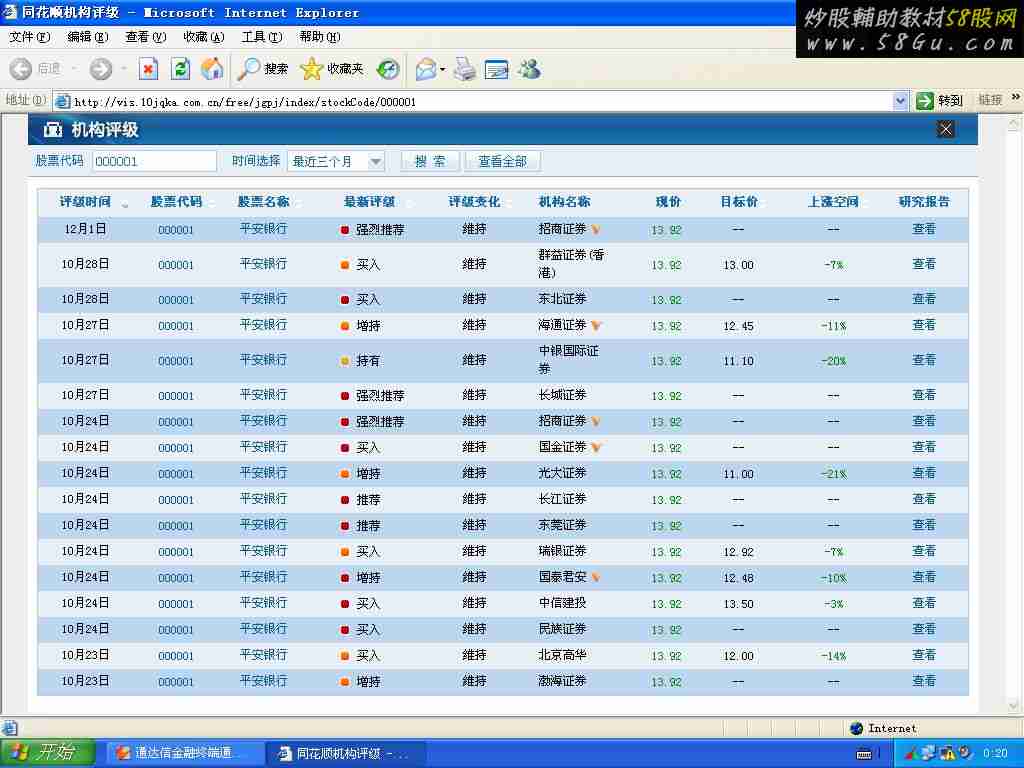The height and width of the screenshot is (768, 1024).
Task: Click the 群益证券(香港) institution name
Action: pos(571,264)
